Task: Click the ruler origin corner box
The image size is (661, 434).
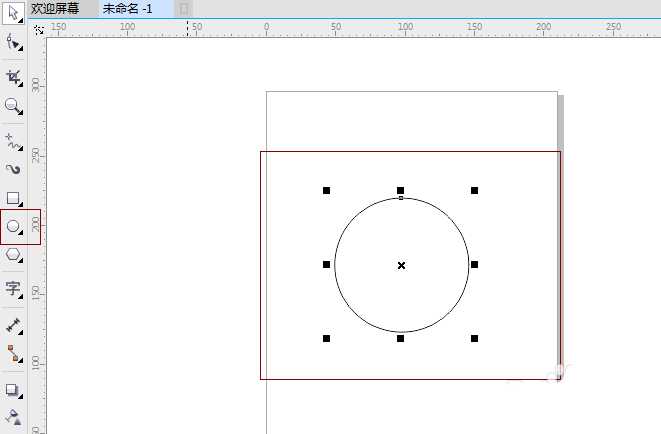Action: click(39, 31)
